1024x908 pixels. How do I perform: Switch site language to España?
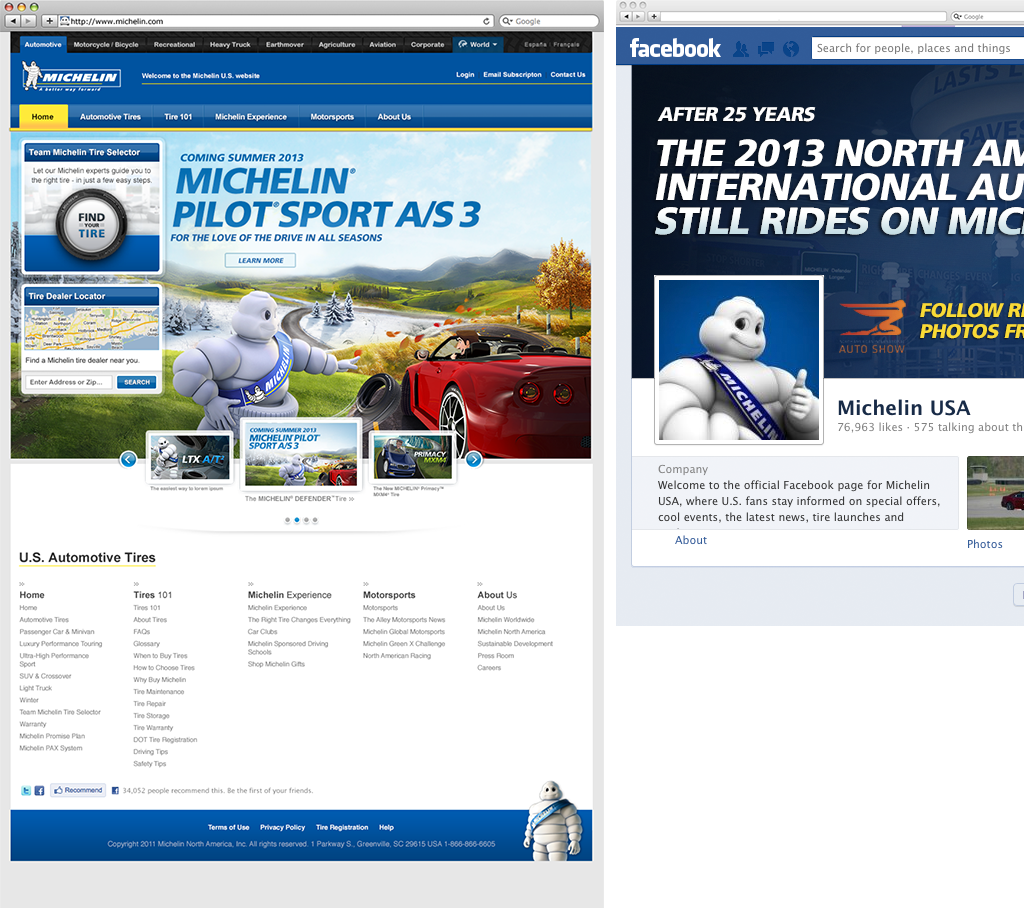(x=536, y=44)
